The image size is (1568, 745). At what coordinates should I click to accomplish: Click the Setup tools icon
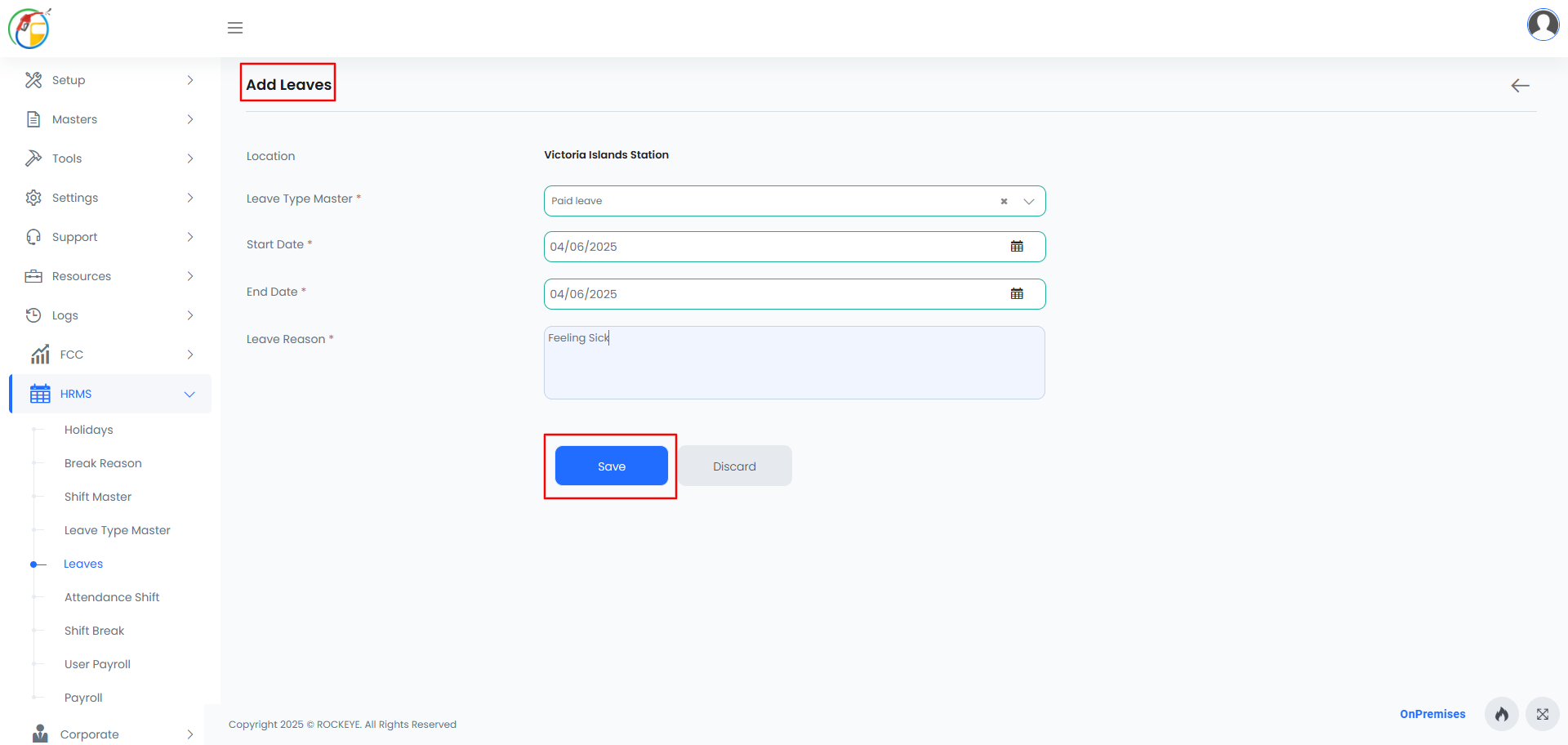click(x=33, y=80)
